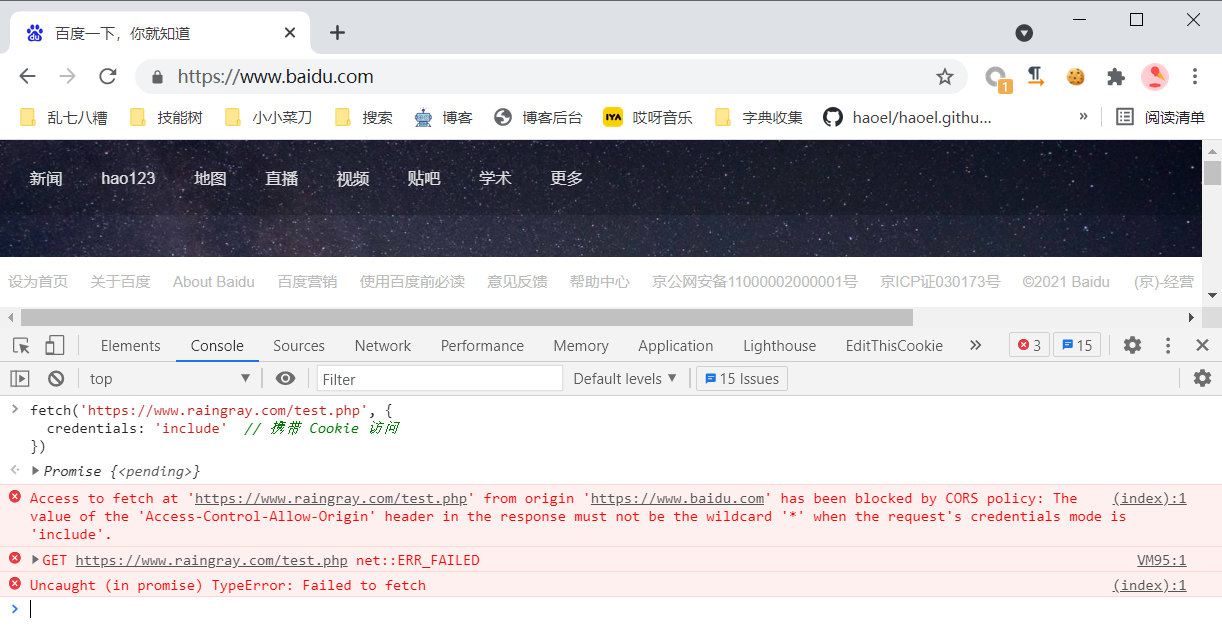Viewport: 1222px width, 629px height.
Task: Switch to the Application tab
Action: pos(676,345)
